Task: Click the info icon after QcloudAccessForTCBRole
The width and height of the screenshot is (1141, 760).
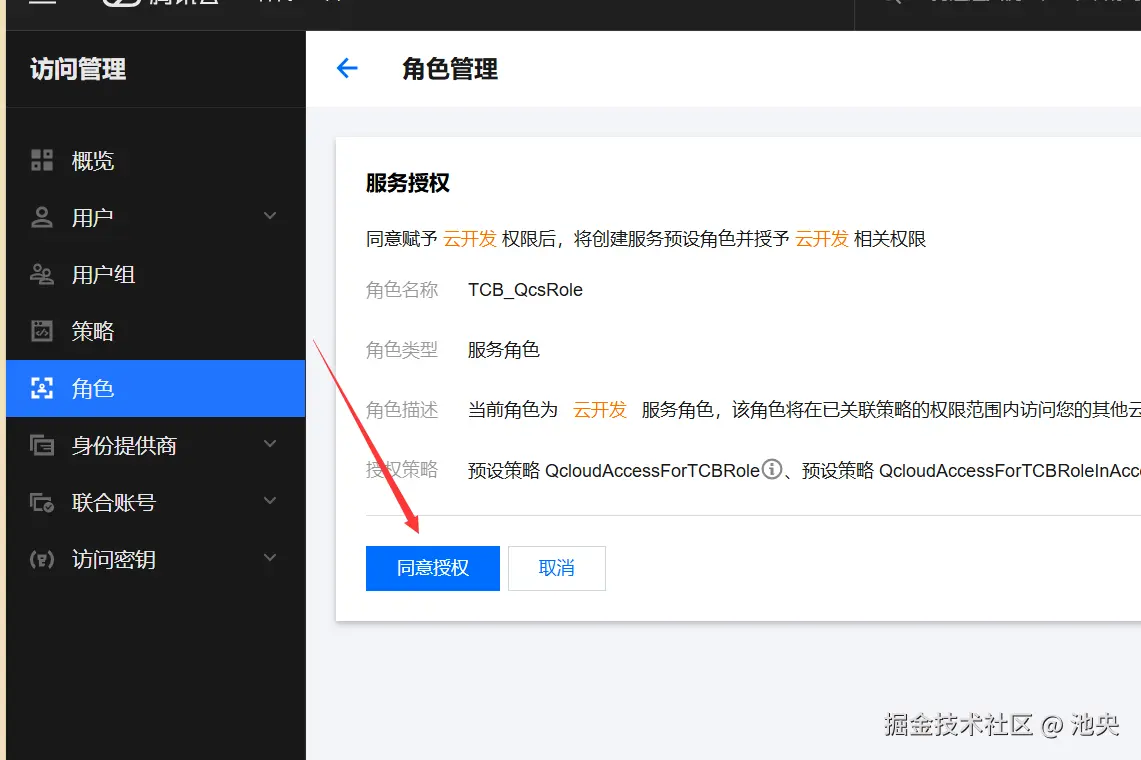Action: coord(772,470)
